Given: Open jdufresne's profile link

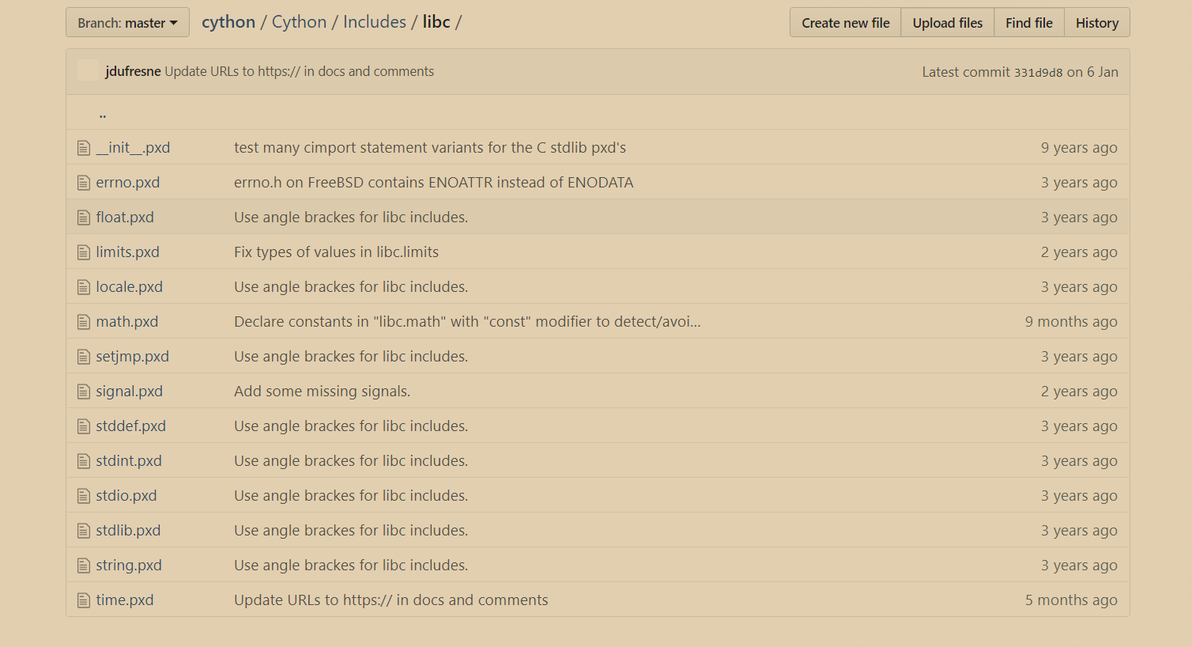Looking at the screenshot, I should [x=133, y=72].
